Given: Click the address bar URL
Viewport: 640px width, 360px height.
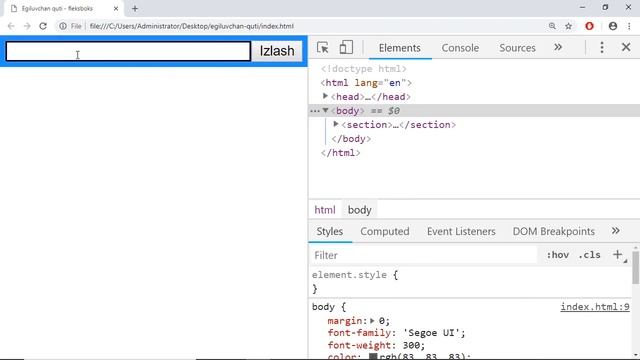Looking at the screenshot, I should click(191, 26).
